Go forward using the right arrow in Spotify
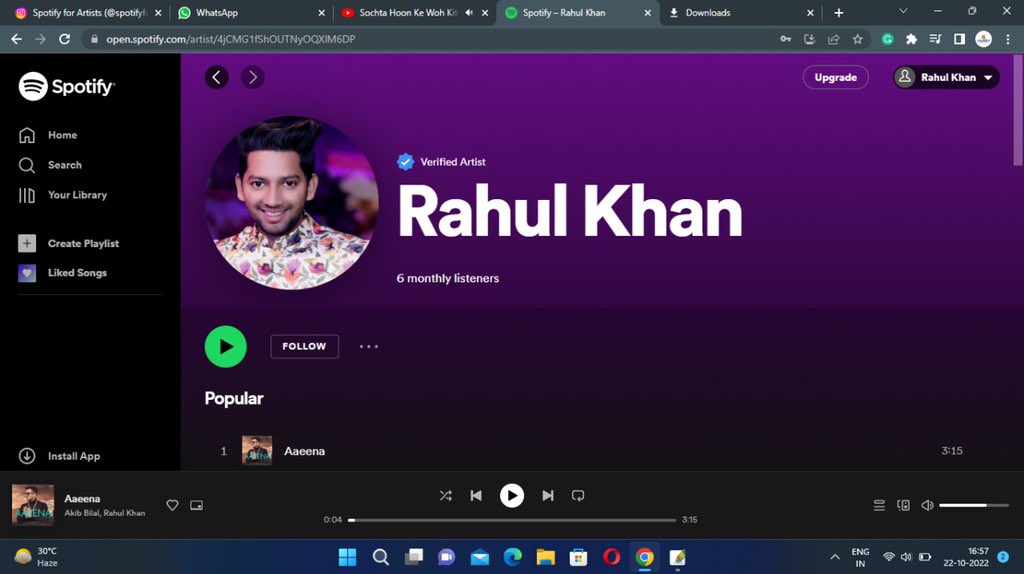The height and width of the screenshot is (574, 1024). click(253, 77)
